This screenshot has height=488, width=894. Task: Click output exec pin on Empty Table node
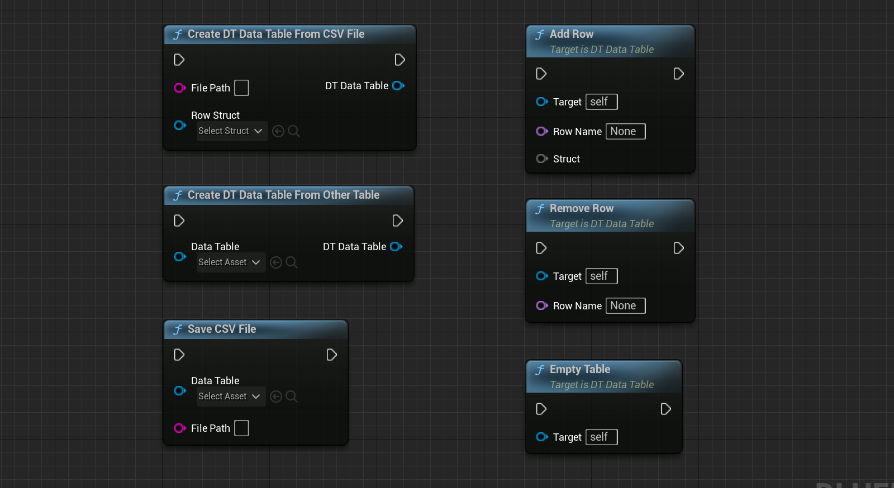coord(665,409)
